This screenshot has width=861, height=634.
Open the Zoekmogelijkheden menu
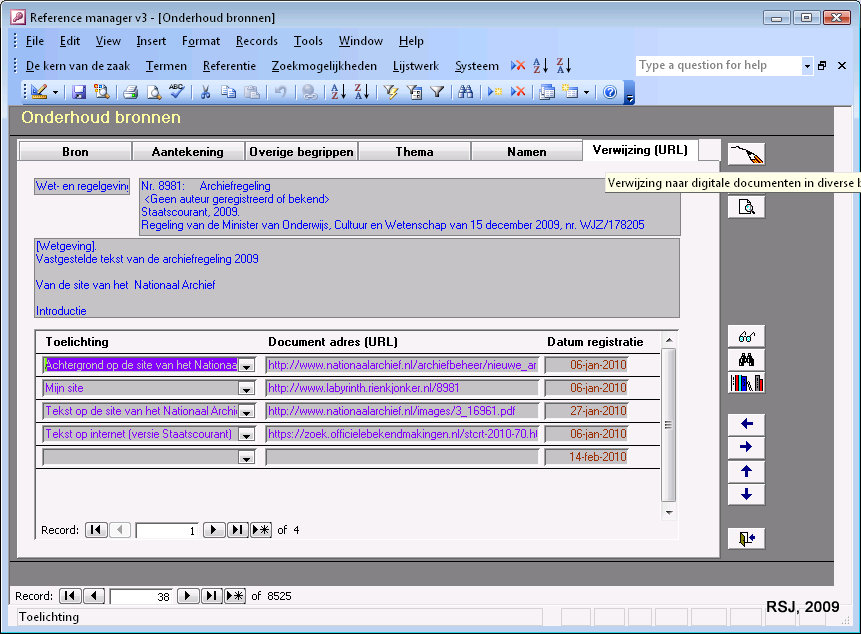[x=324, y=66]
